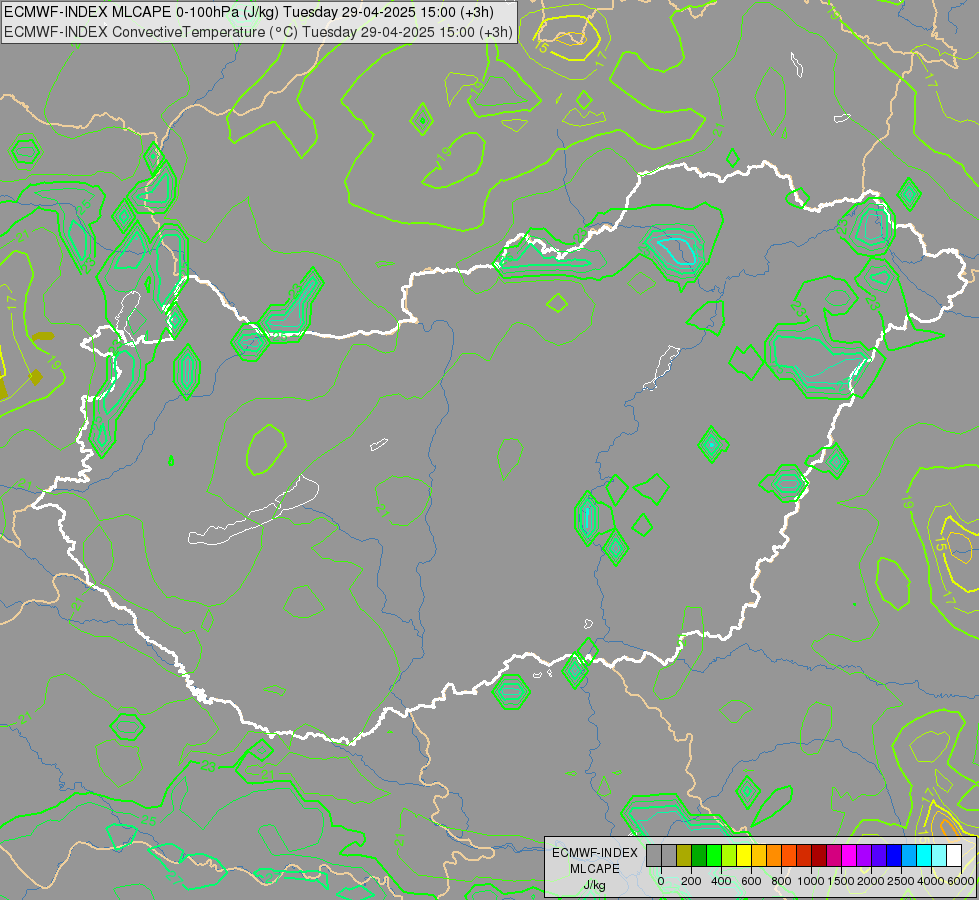Click the ConvectiveTemperature title line
Screen dimensions: 979x900
point(258,31)
